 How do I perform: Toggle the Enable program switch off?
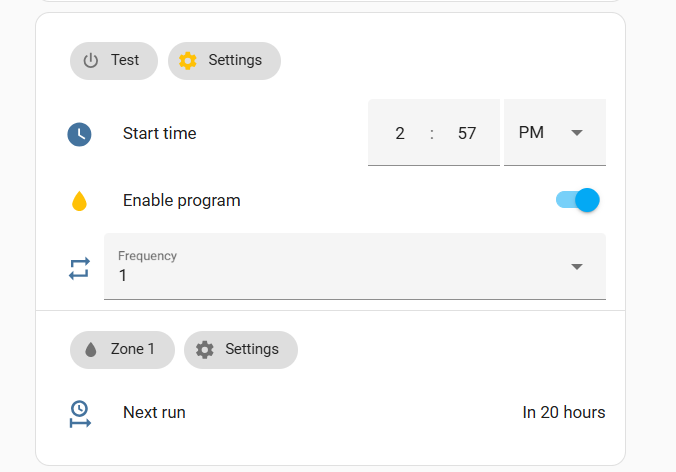(578, 200)
